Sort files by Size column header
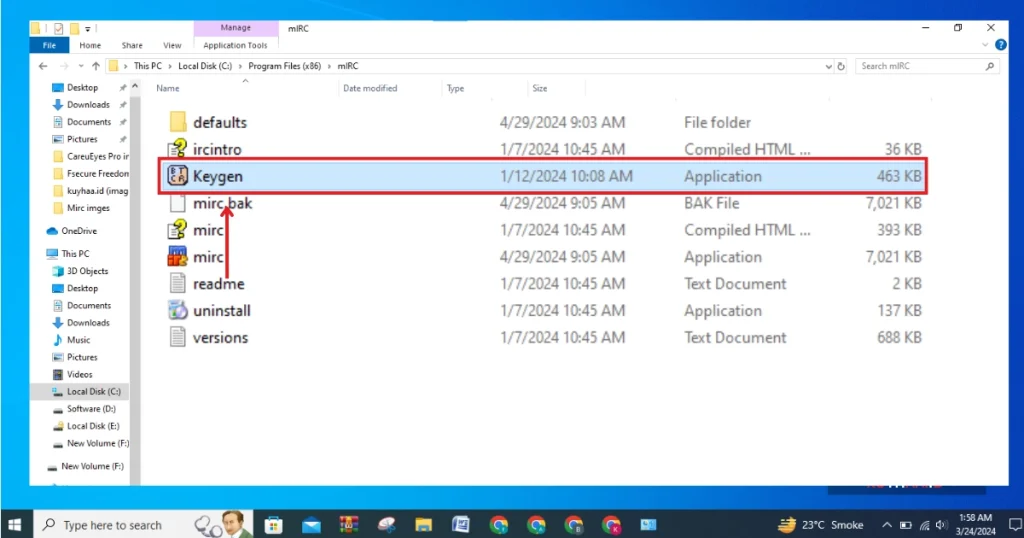Image resolution: width=1024 pixels, height=538 pixels. pos(539,88)
